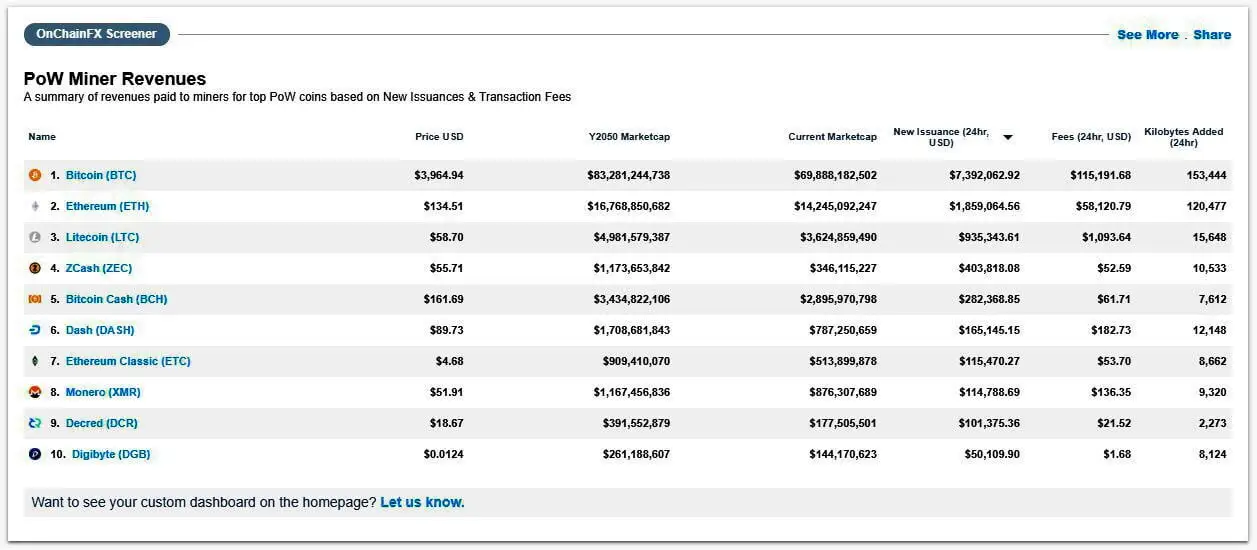Image resolution: width=1257 pixels, height=550 pixels.
Task: Click the Ethereum Classic icon
Action: [x=35, y=361]
